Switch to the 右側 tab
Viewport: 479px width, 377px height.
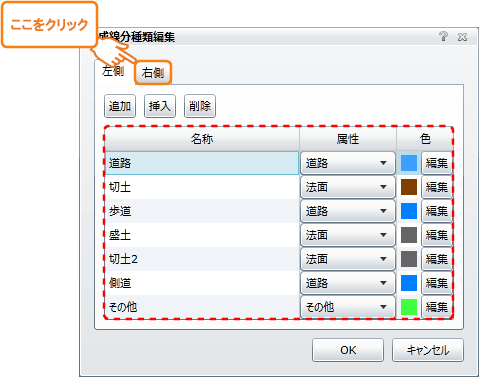[x=153, y=72]
